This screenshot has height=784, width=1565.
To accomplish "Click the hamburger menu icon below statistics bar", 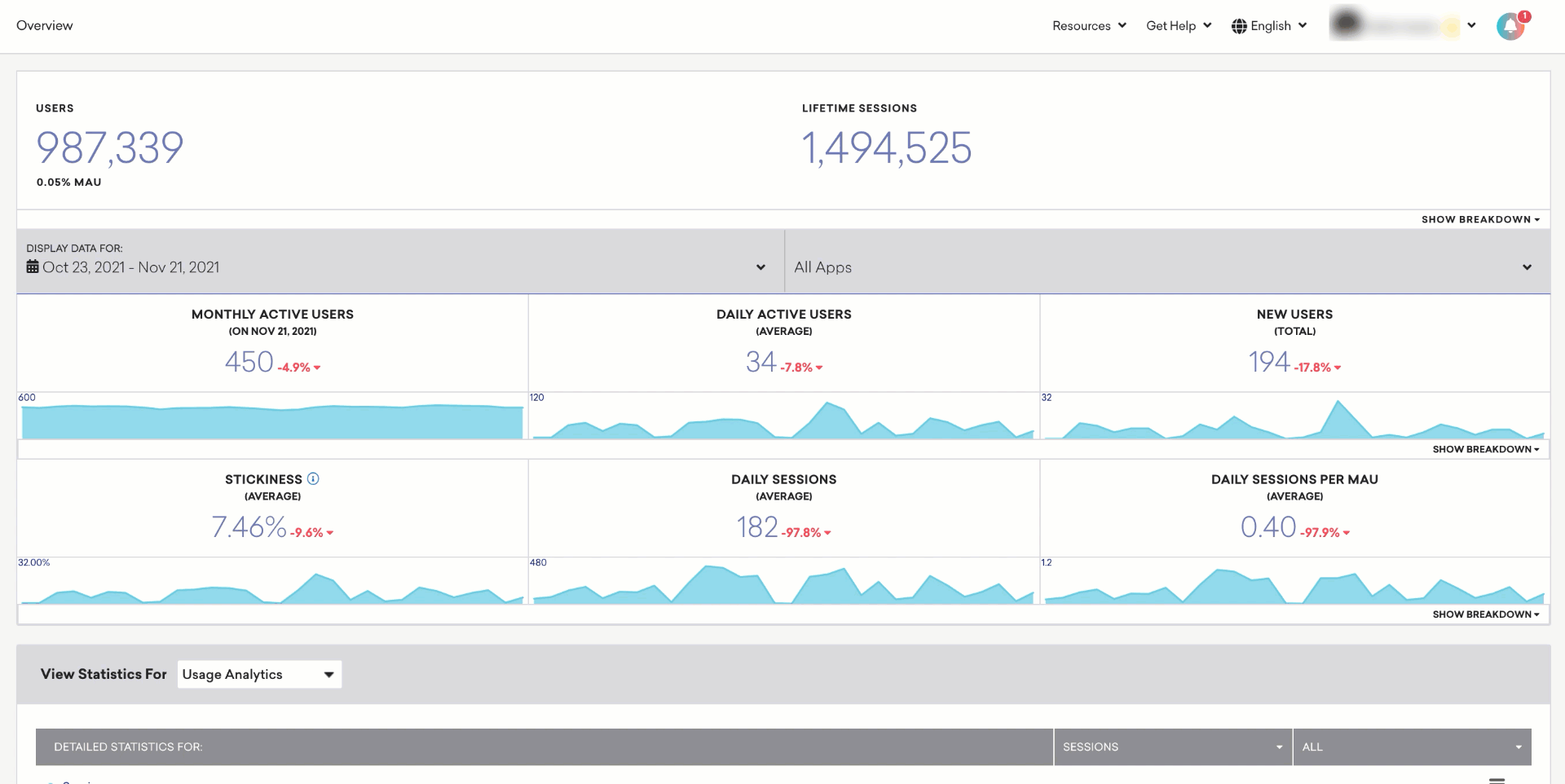I will coord(1497,780).
